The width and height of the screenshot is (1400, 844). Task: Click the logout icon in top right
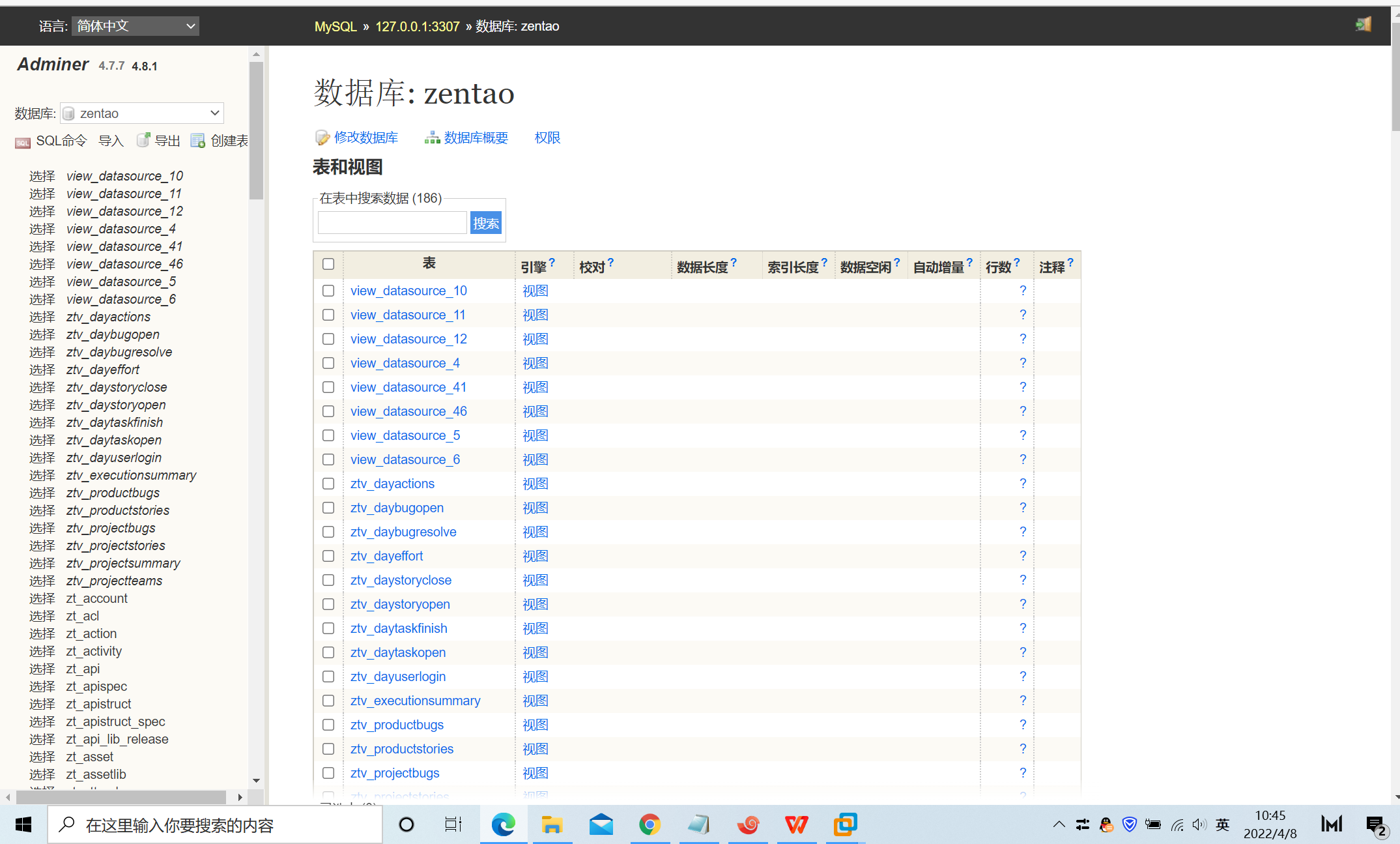(1363, 25)
